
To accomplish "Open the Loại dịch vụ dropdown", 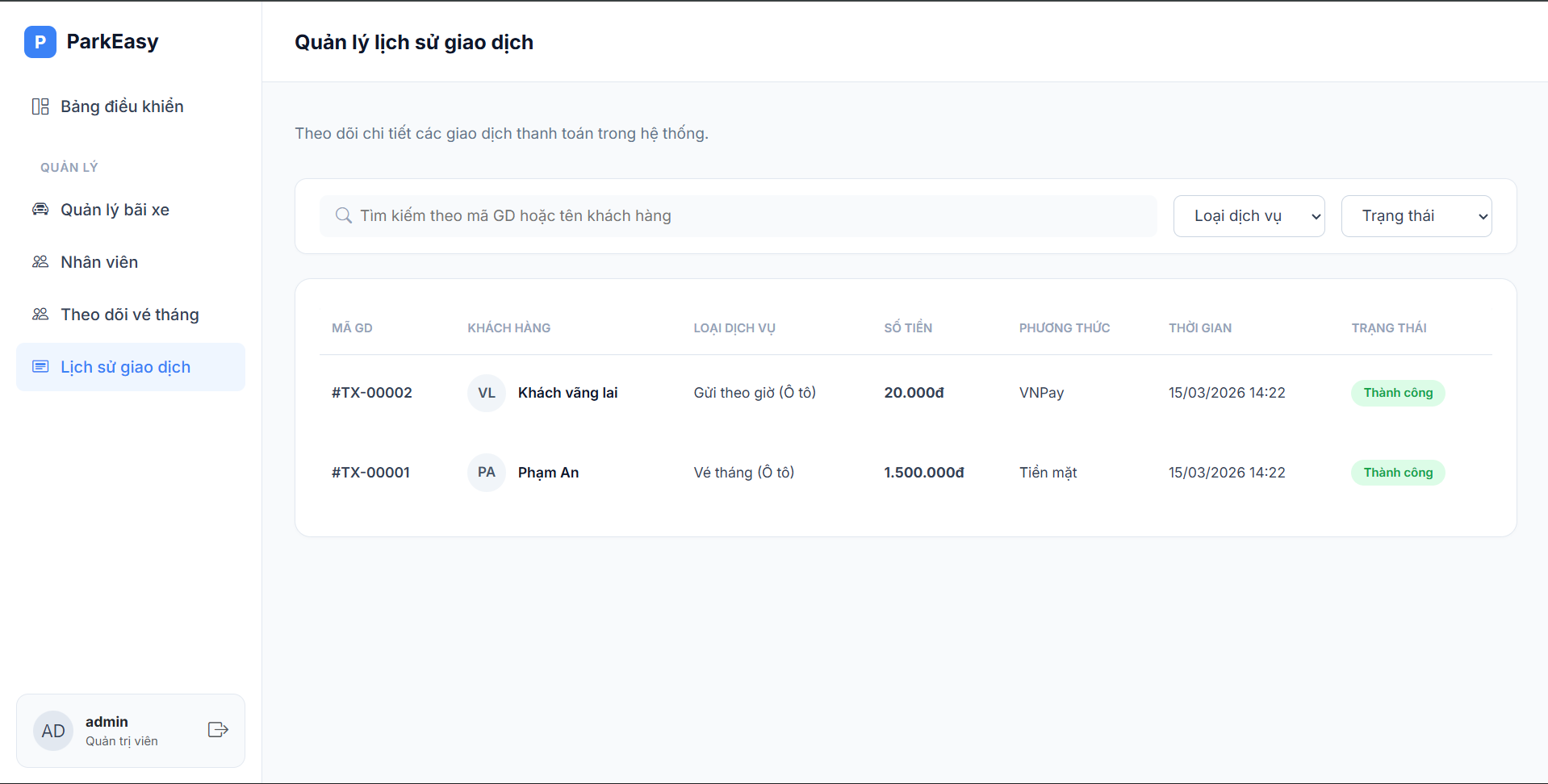I will 1249,216.
